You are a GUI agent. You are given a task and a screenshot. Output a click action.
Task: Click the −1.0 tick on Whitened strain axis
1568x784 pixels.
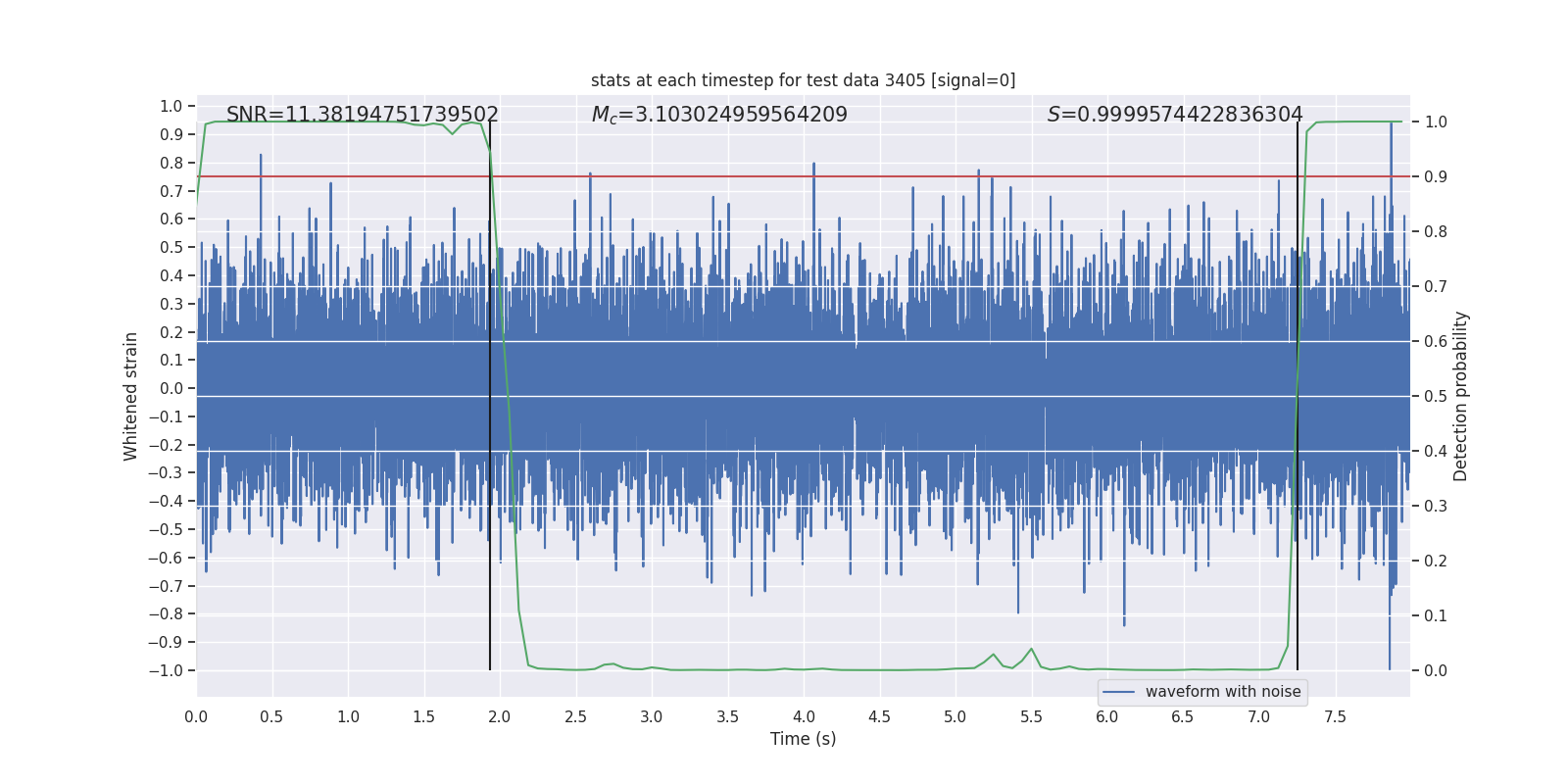click(166, 671)
